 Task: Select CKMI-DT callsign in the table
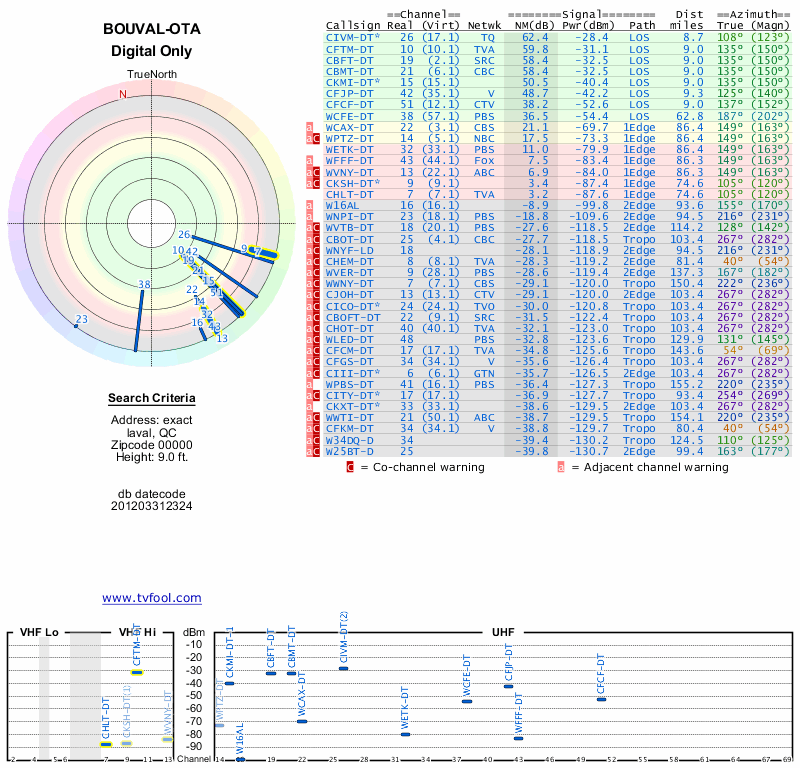coord(353,83)
